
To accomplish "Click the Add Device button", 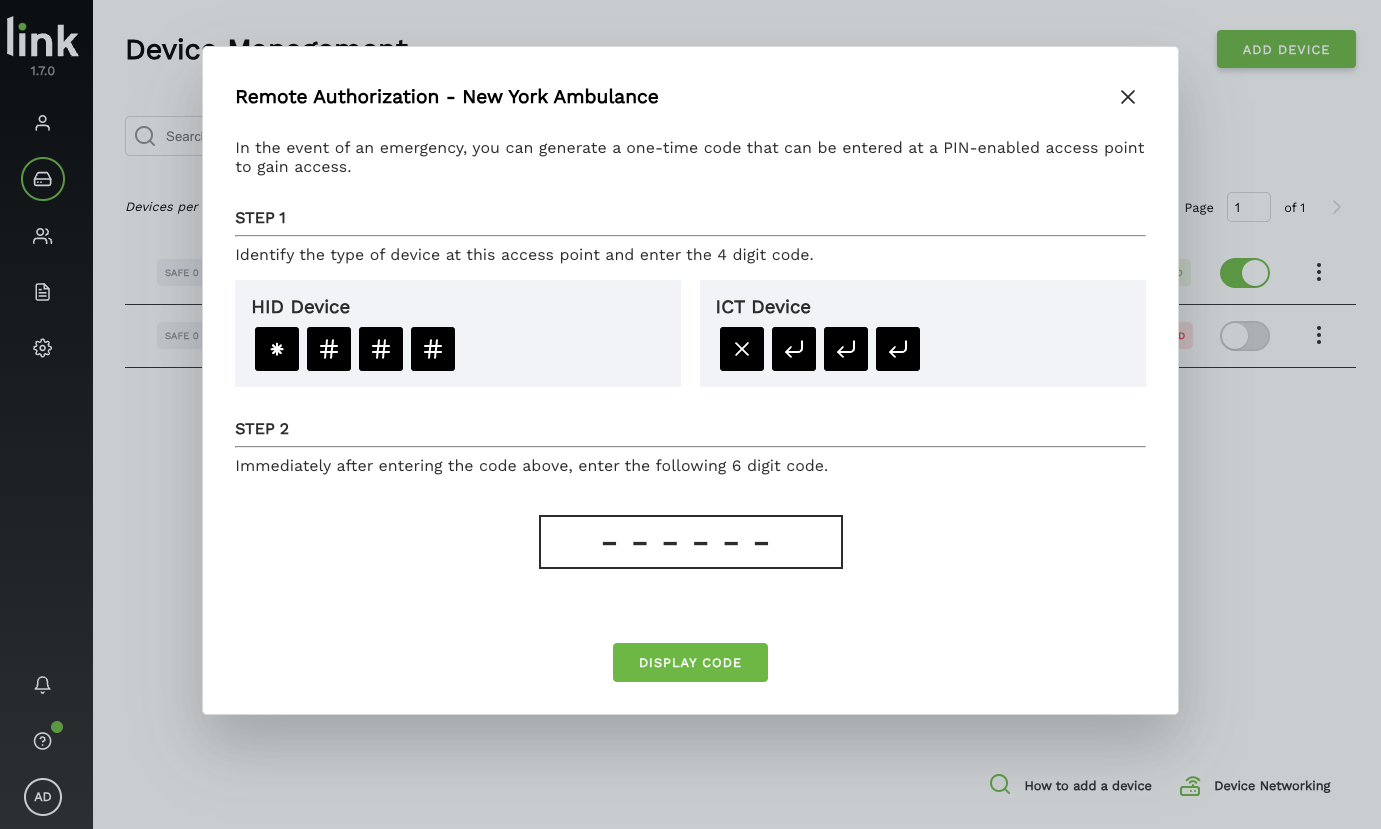I will coord(1285,49).
